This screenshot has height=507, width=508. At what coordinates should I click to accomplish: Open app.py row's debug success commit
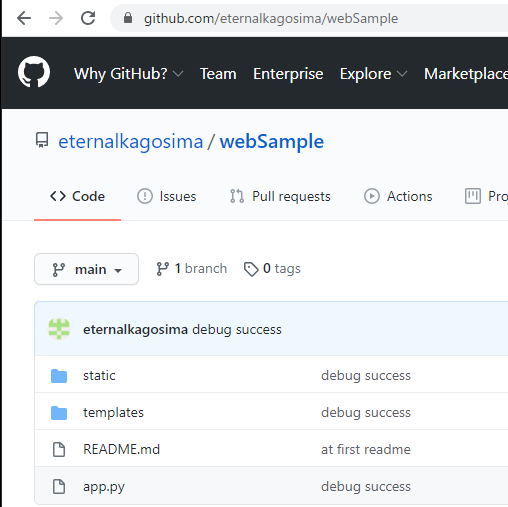[x=366, y=487]
